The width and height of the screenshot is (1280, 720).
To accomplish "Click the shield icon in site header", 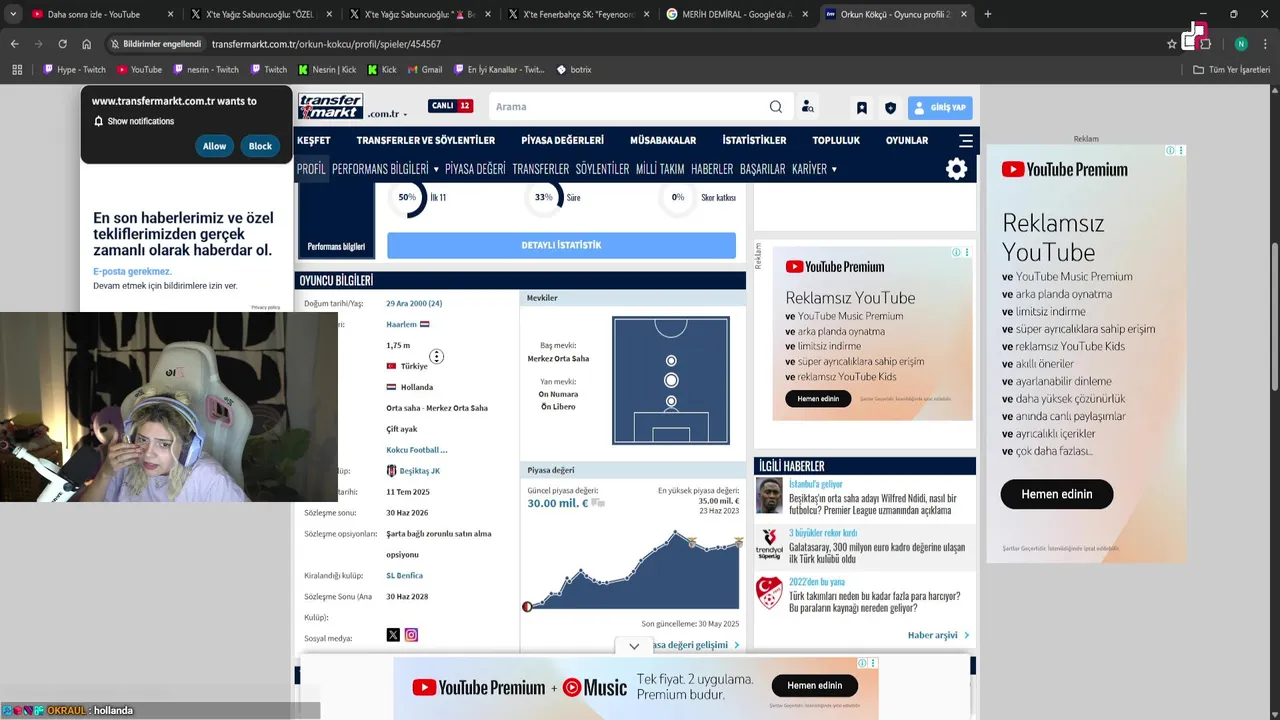I will pyautogui.click(x=890, y=108).
